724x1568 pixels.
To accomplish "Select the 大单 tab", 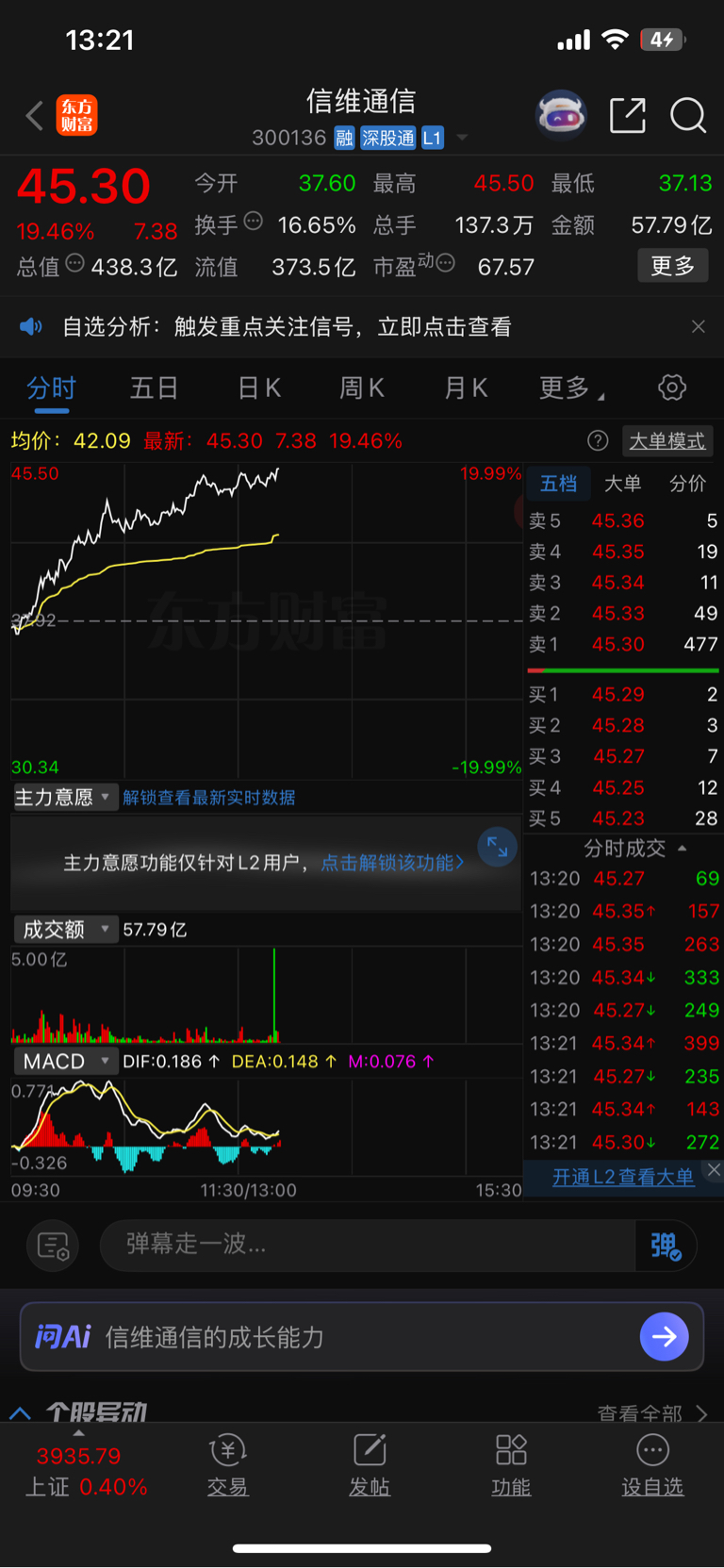I will click(x=622, y=483).
